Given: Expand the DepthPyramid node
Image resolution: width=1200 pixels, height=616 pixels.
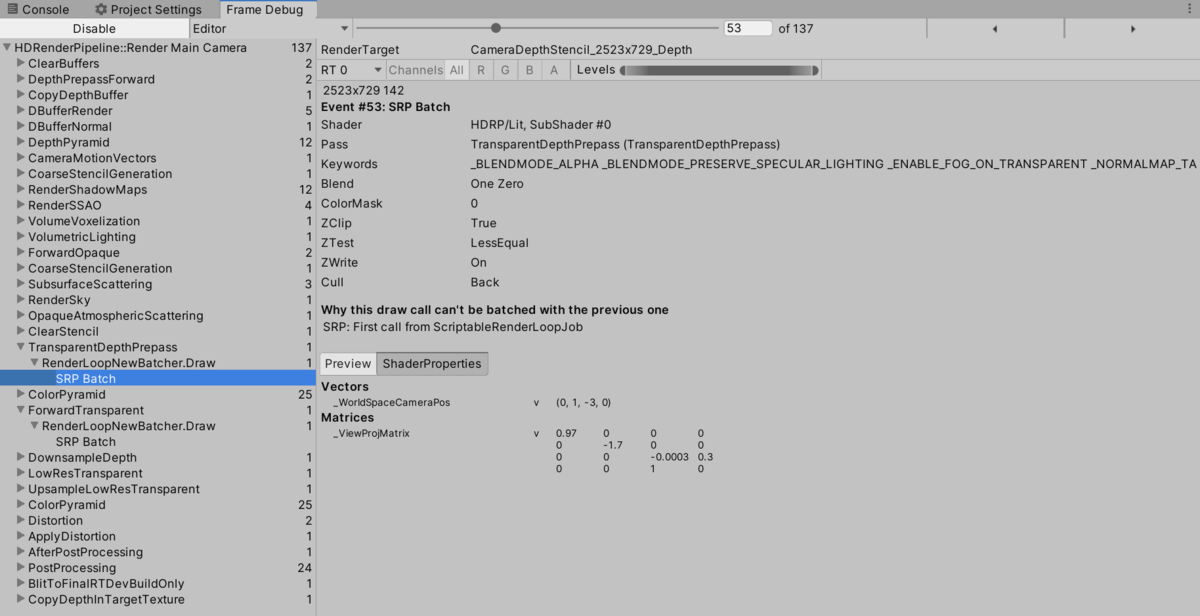Looking at the screenshot, I should [x=21, y=142].
